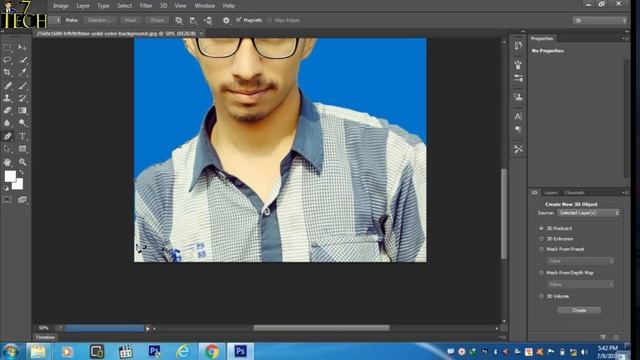Select the 3D Volume radio option
The height and width of the screenshot is (360, 640).
point(542,296)
